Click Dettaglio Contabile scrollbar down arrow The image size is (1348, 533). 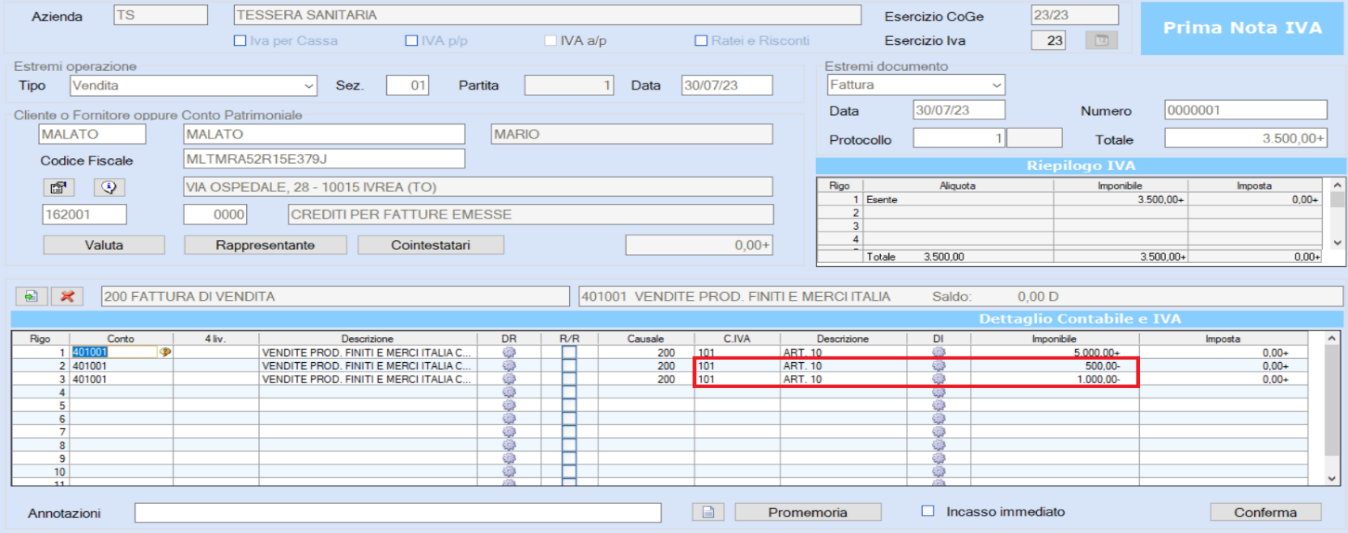coord(1330,479)
